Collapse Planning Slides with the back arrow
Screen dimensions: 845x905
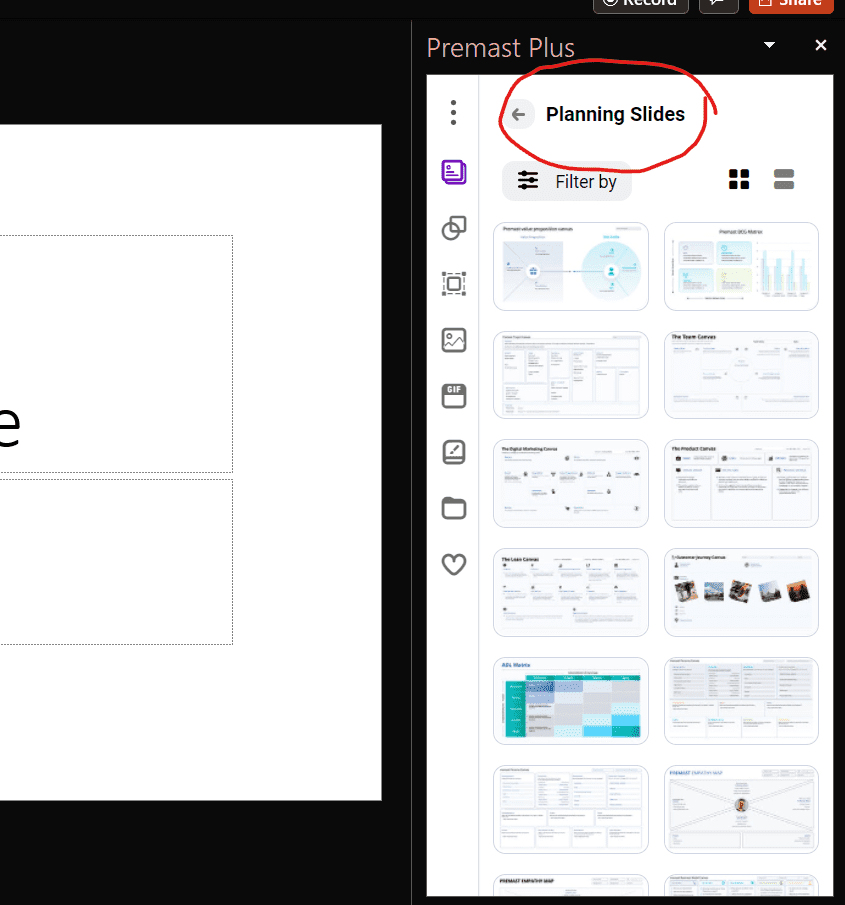tap(518, 113)
